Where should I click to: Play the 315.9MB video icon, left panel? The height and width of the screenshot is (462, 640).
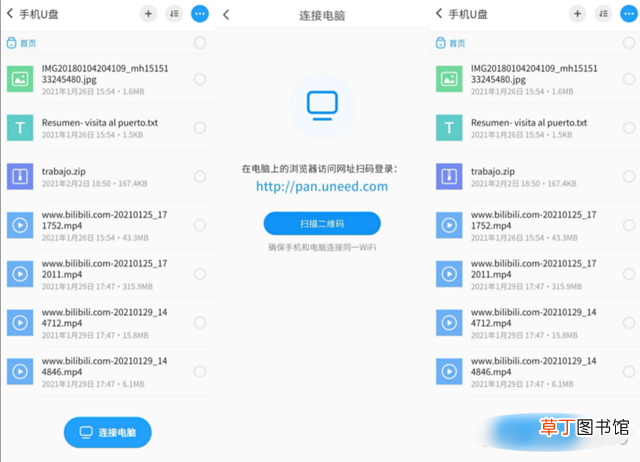point(20,274)
